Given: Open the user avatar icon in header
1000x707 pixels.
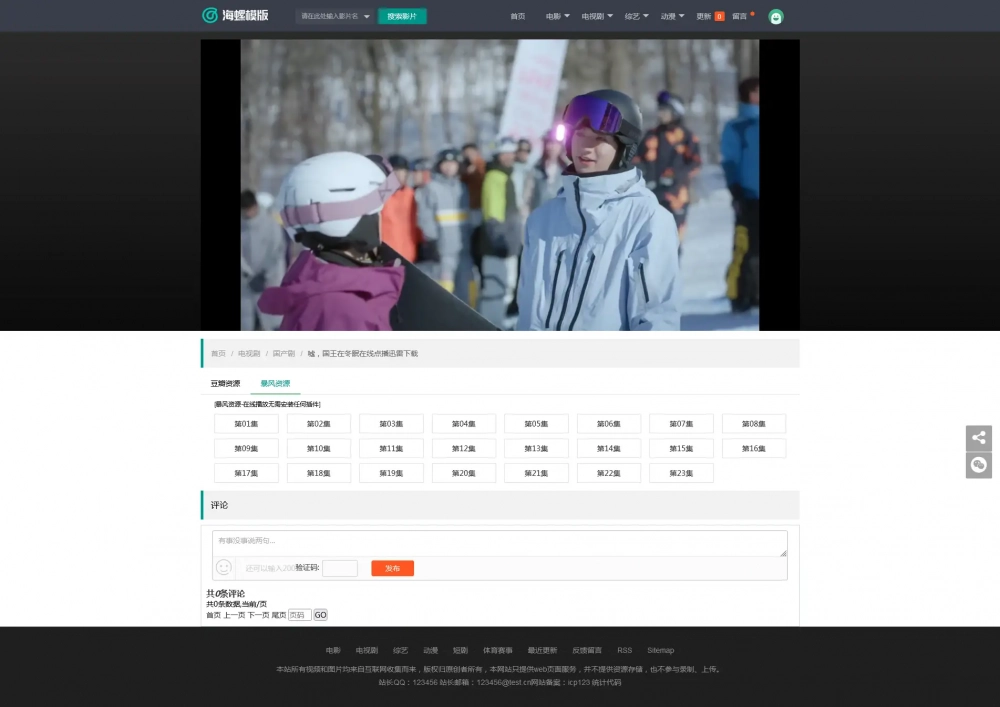Looking at the screenshot, I should (x=776, y=17).
